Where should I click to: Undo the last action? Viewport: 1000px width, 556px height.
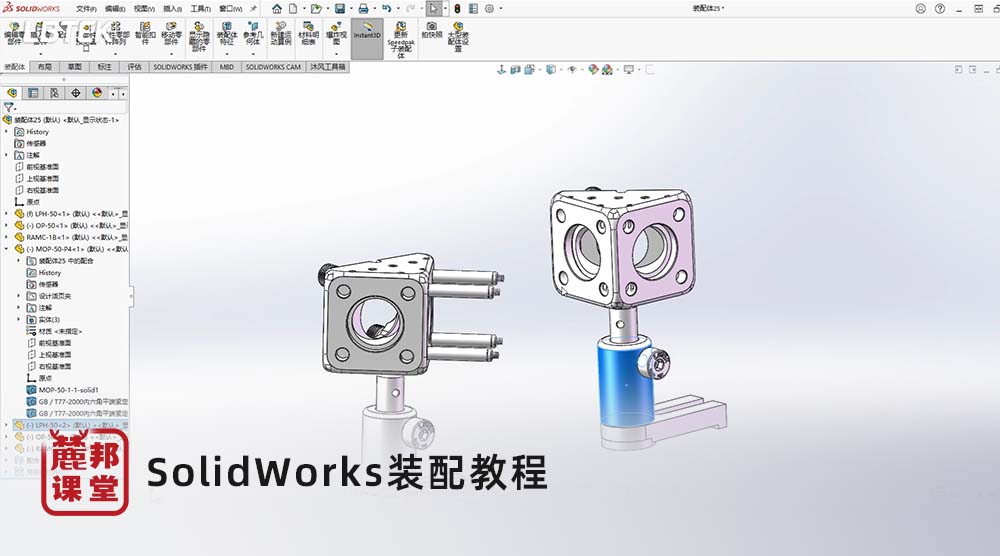386,9
